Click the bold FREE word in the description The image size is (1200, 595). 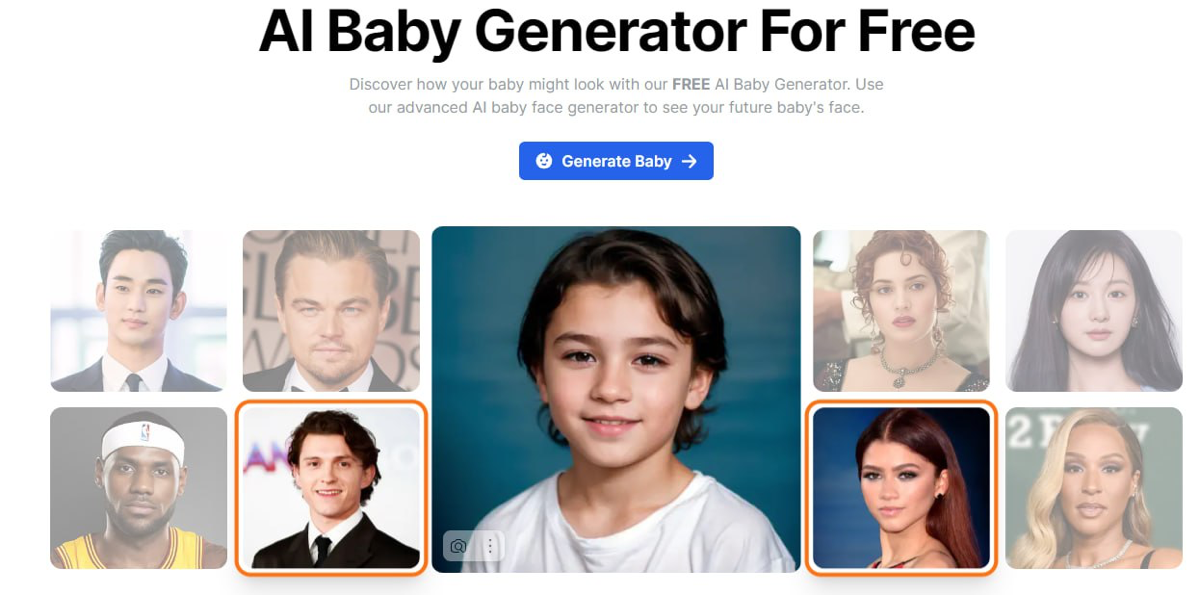point(691,84)
